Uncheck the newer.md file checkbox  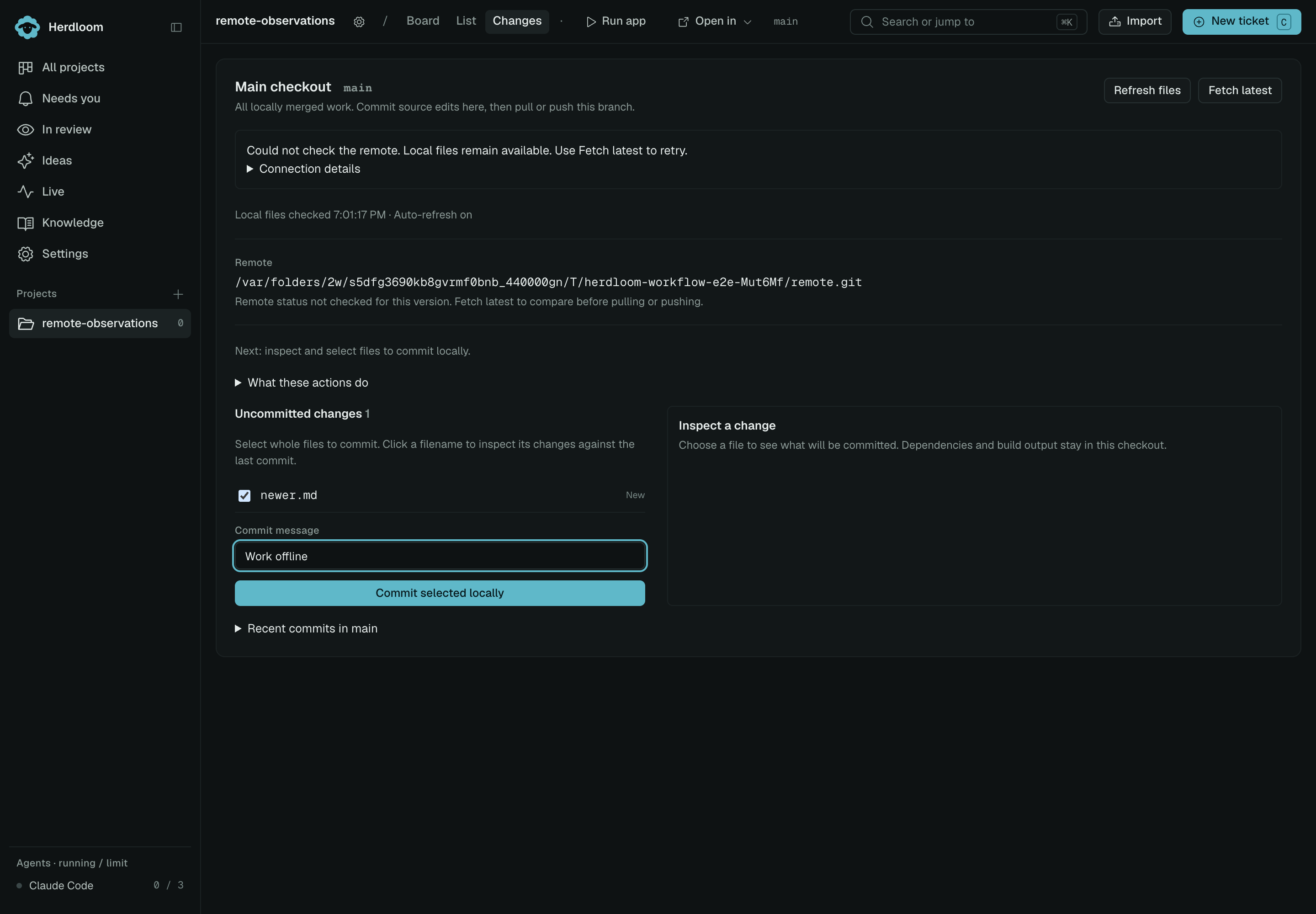[x=244, y=495]
